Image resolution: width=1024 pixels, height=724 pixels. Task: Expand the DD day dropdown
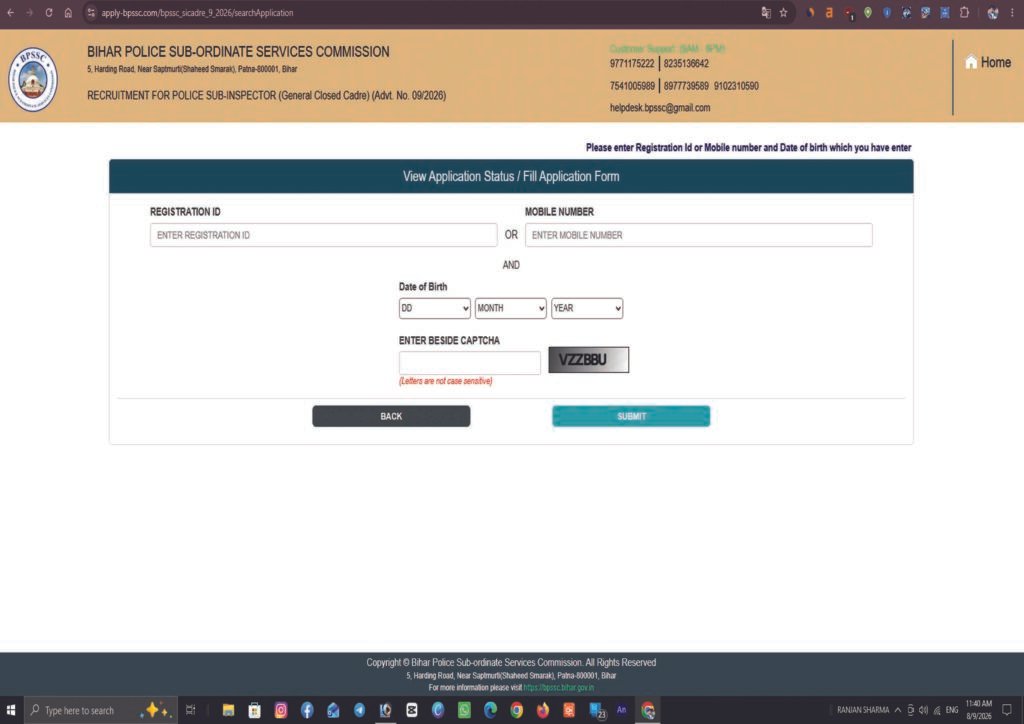pyautogui.click(x=434, y=308)
